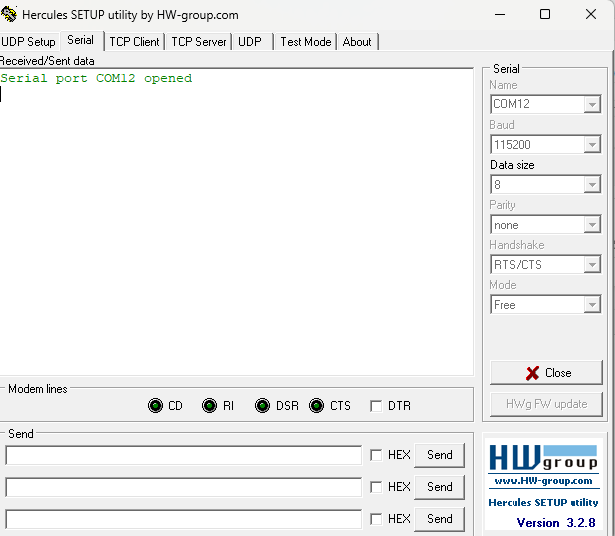Focus the second Send text field
This screenshot has height=536, width=615.
click(x=184, y=487)
